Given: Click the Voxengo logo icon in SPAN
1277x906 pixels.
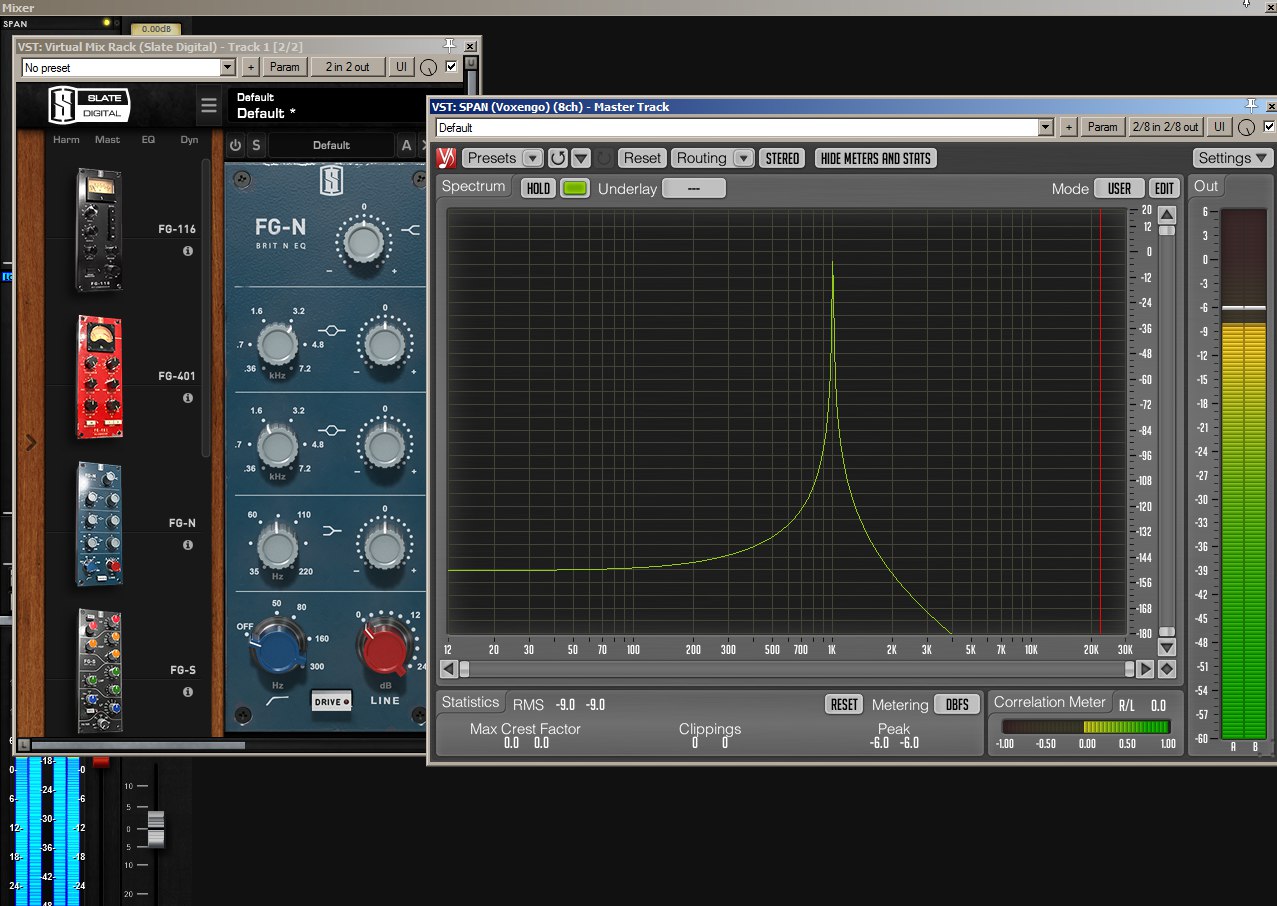Looking at the screenshot, I should (447, 158).
